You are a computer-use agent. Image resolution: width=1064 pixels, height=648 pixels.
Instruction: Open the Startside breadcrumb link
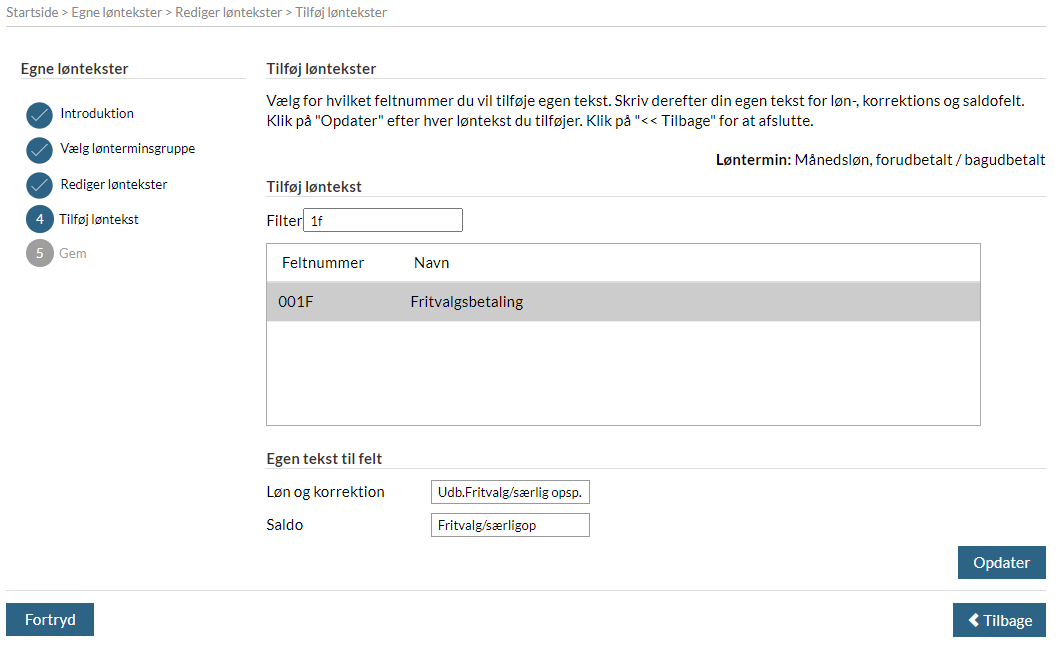[x=32, y=12]
